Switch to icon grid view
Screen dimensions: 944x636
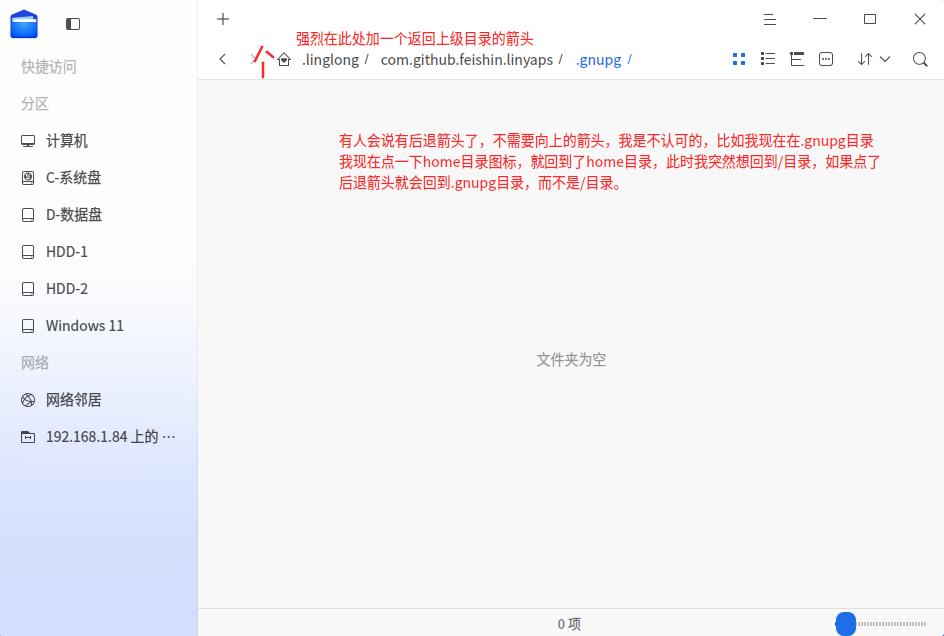click(x=739, y=59)
